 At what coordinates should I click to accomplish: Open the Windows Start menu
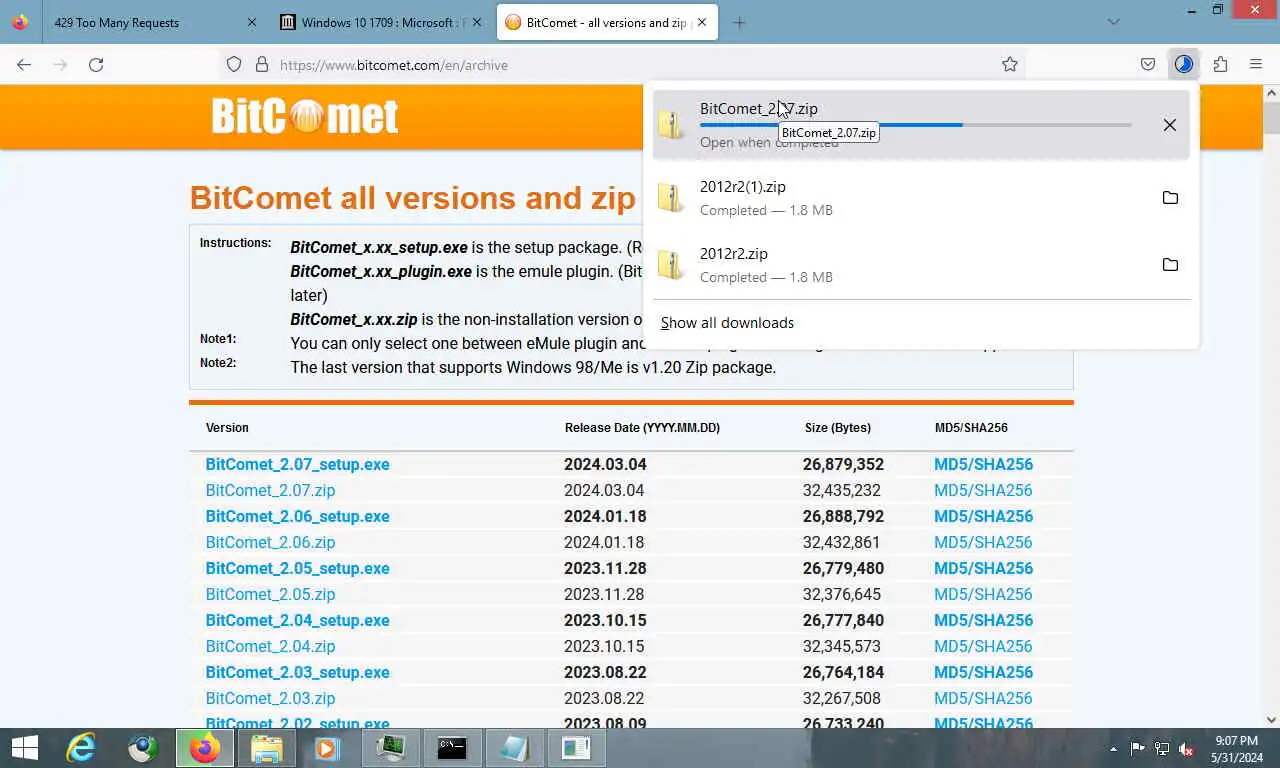tap(24, 748)
